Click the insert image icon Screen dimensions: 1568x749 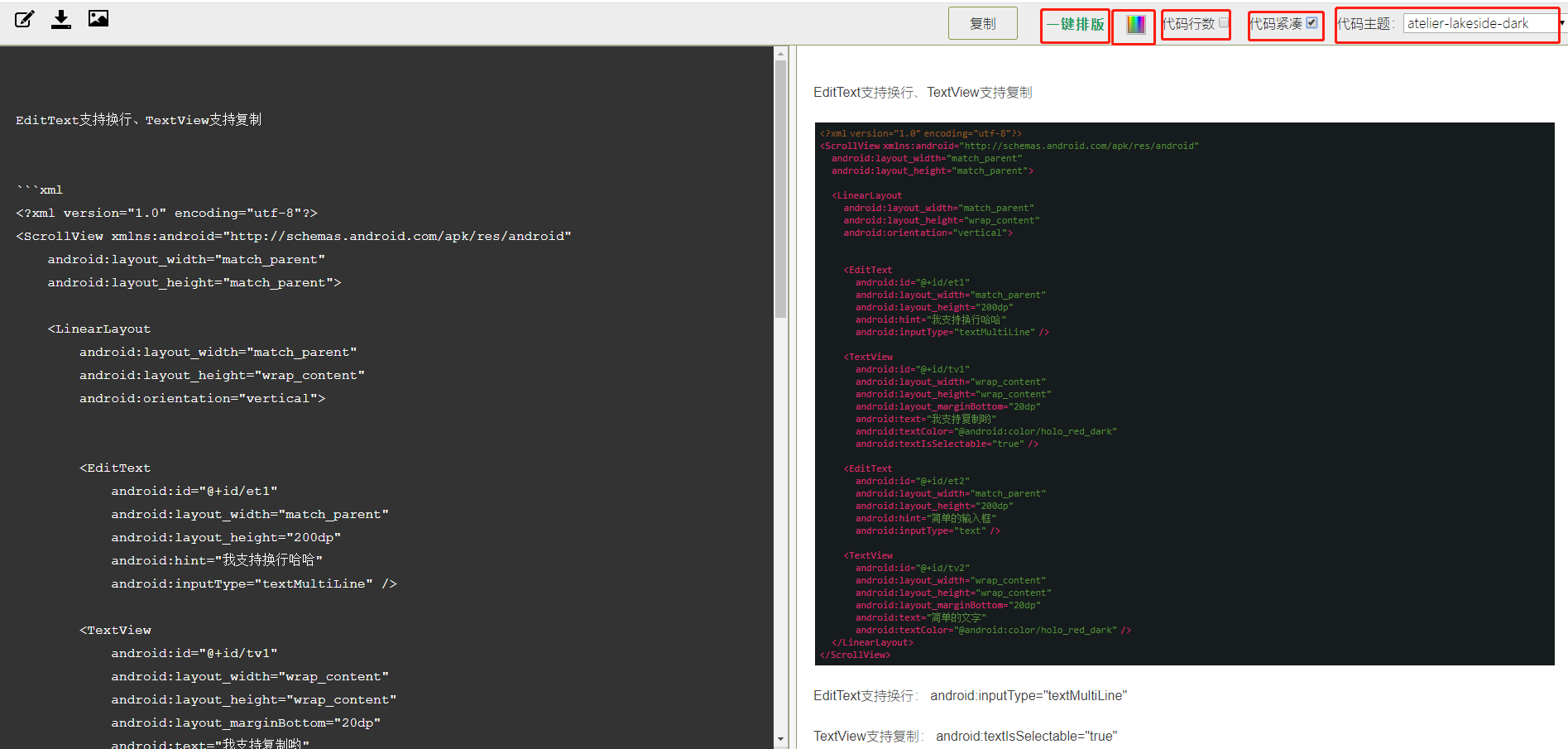(98, 18)
